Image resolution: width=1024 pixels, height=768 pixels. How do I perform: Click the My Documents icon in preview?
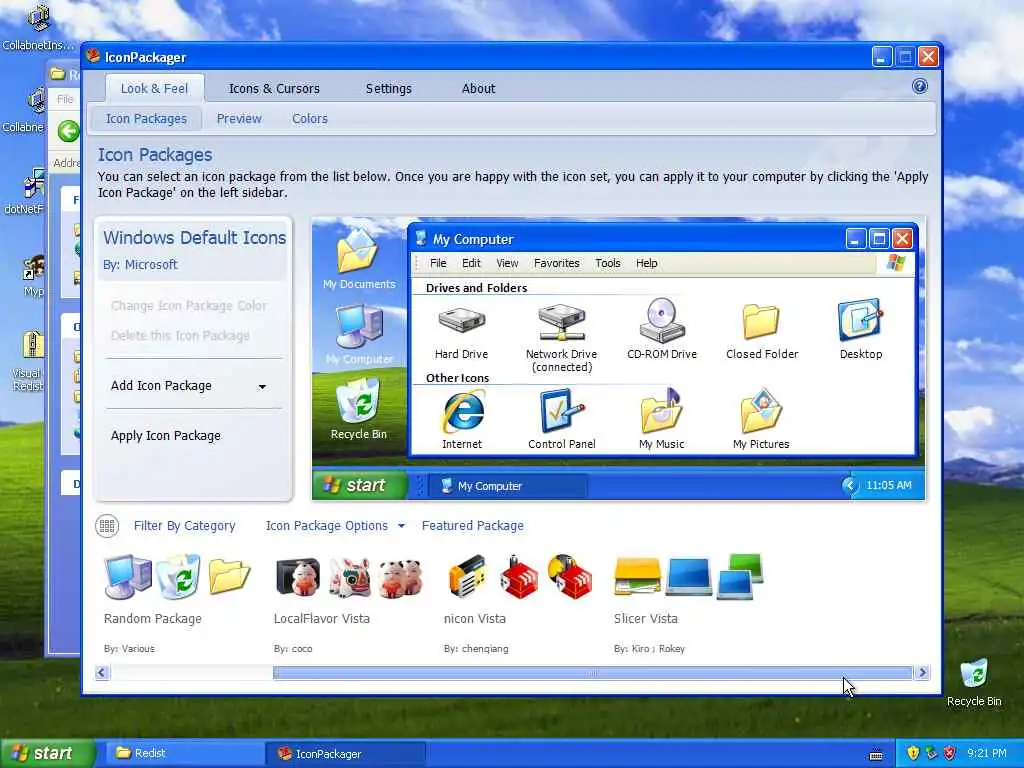click(358, 250)
